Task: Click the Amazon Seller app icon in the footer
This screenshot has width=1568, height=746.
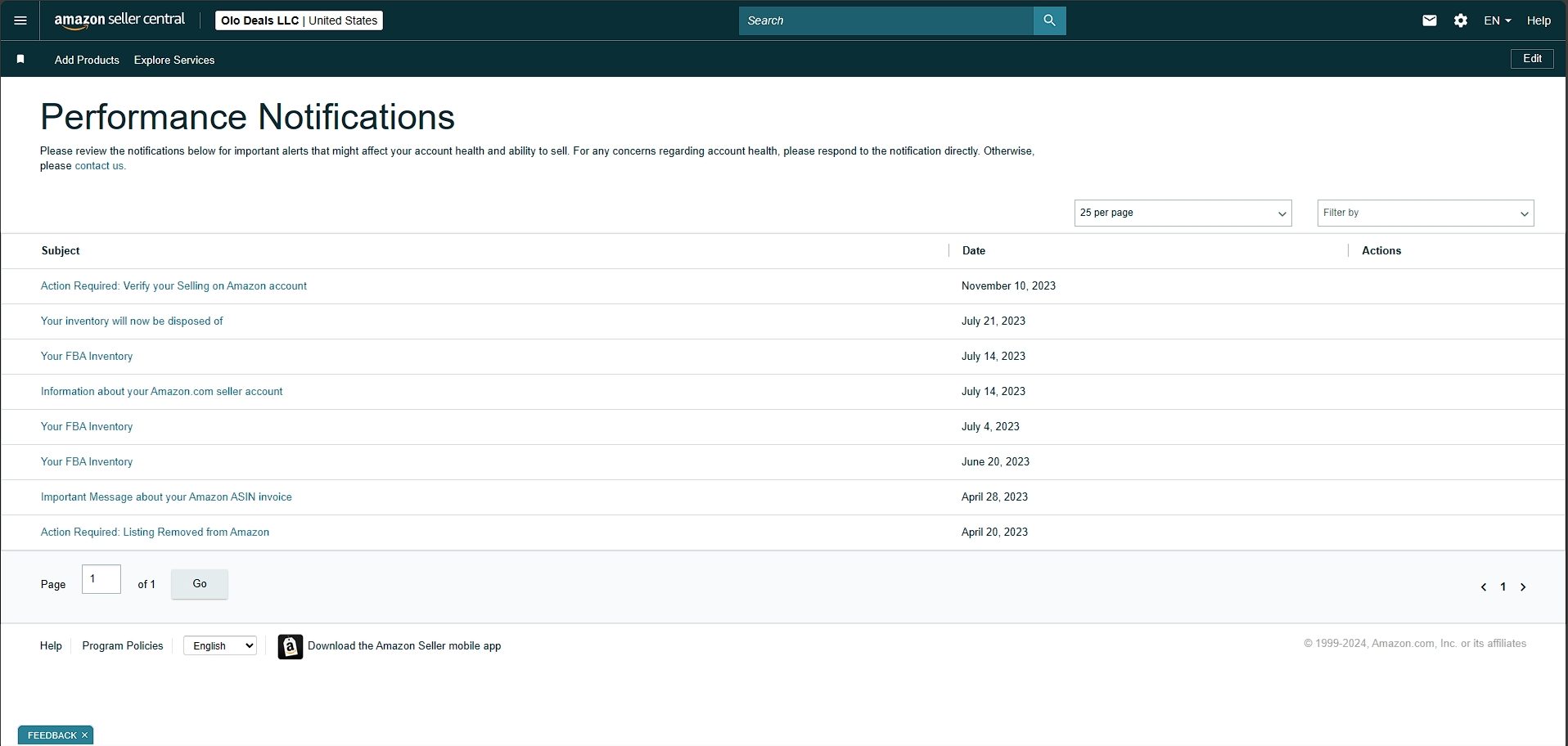Action: click(x=291, y=646)
